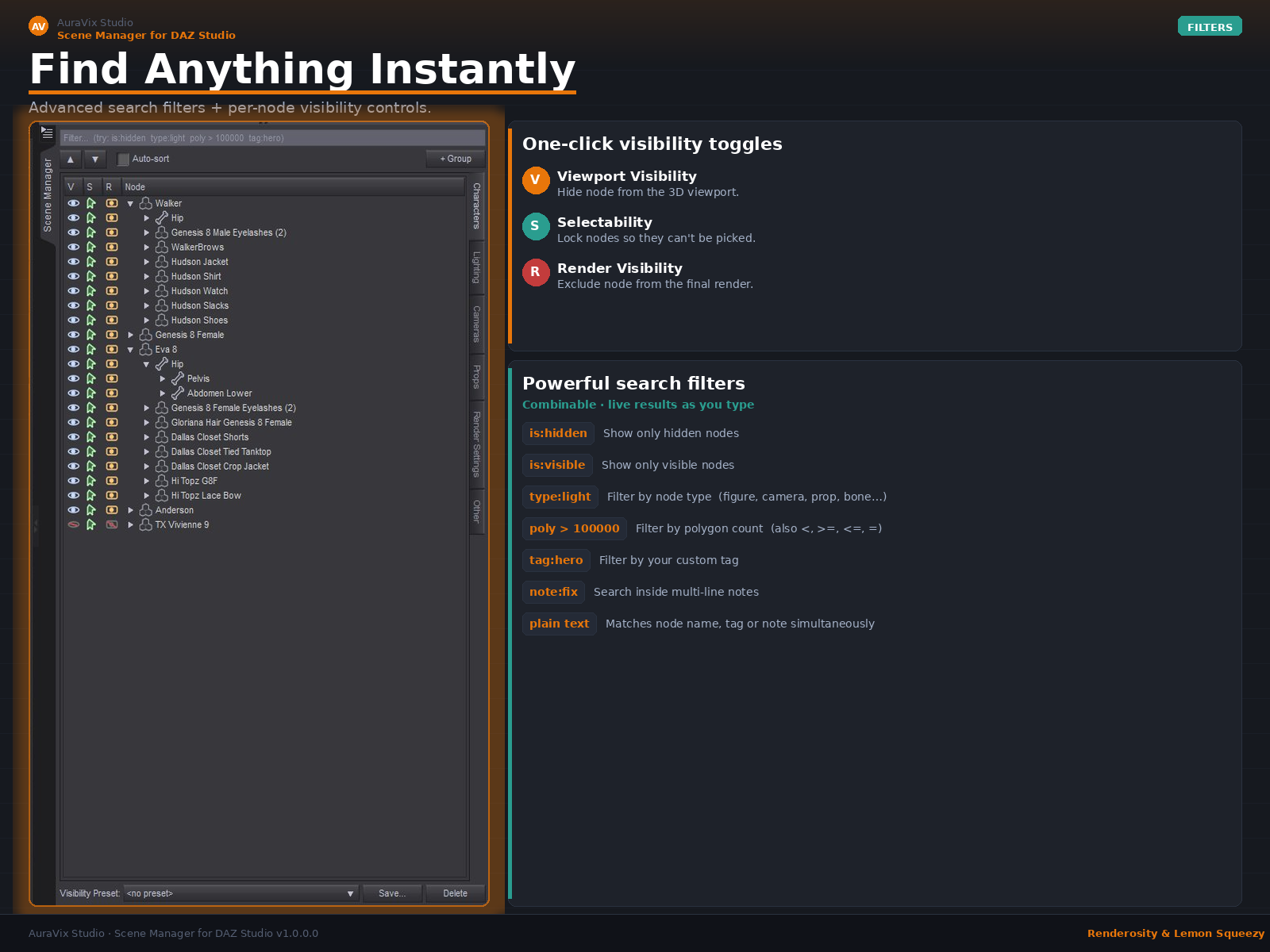Click the bone icon beside Abdomen Lower
The width and height of the screenshot is (1270, 952).
(178, 393)
